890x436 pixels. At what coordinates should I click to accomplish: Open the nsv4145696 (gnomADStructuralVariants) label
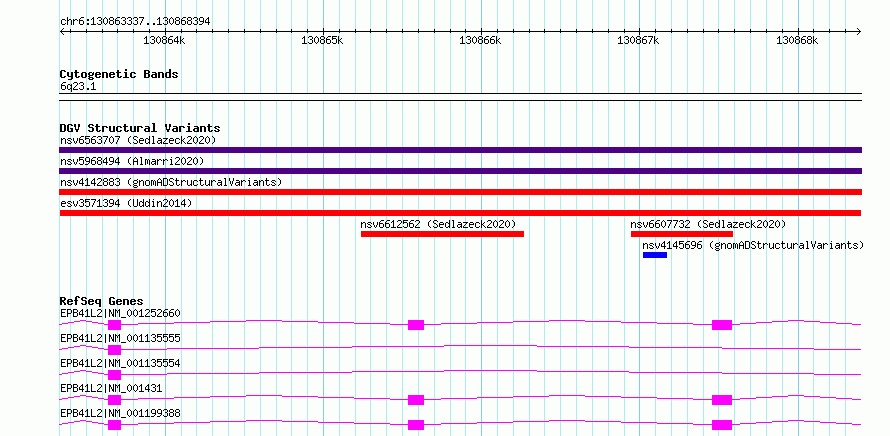click(x=753, y=245)
